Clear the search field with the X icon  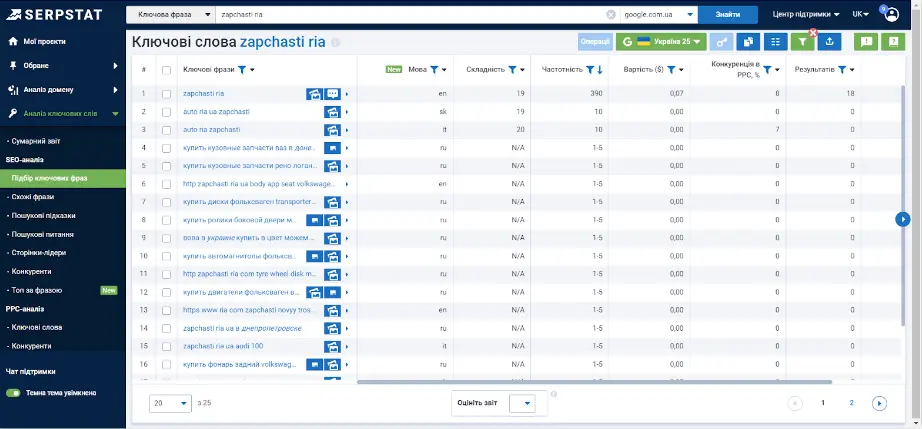coord(611,15)
